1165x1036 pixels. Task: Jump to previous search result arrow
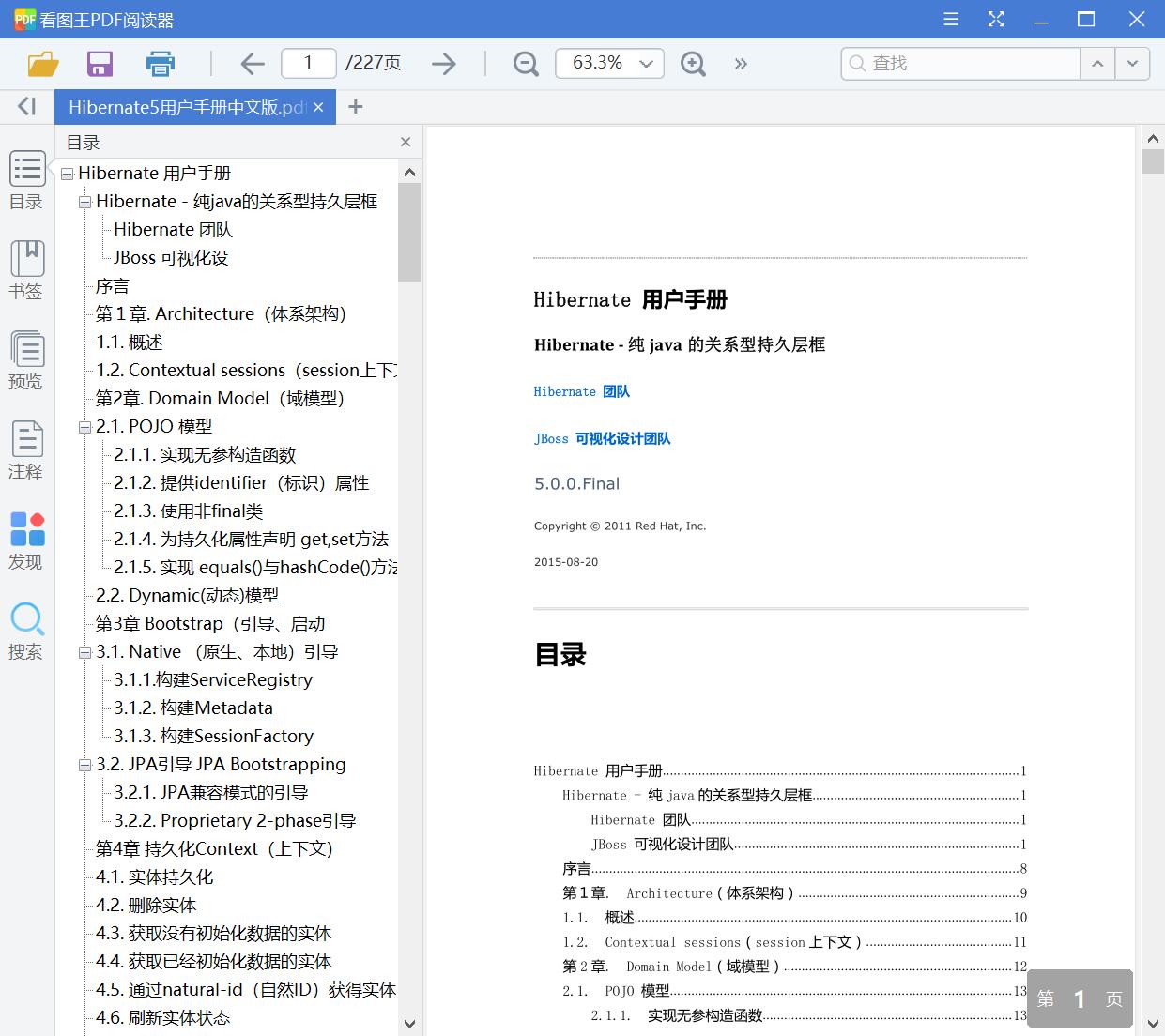(1096, 64)
